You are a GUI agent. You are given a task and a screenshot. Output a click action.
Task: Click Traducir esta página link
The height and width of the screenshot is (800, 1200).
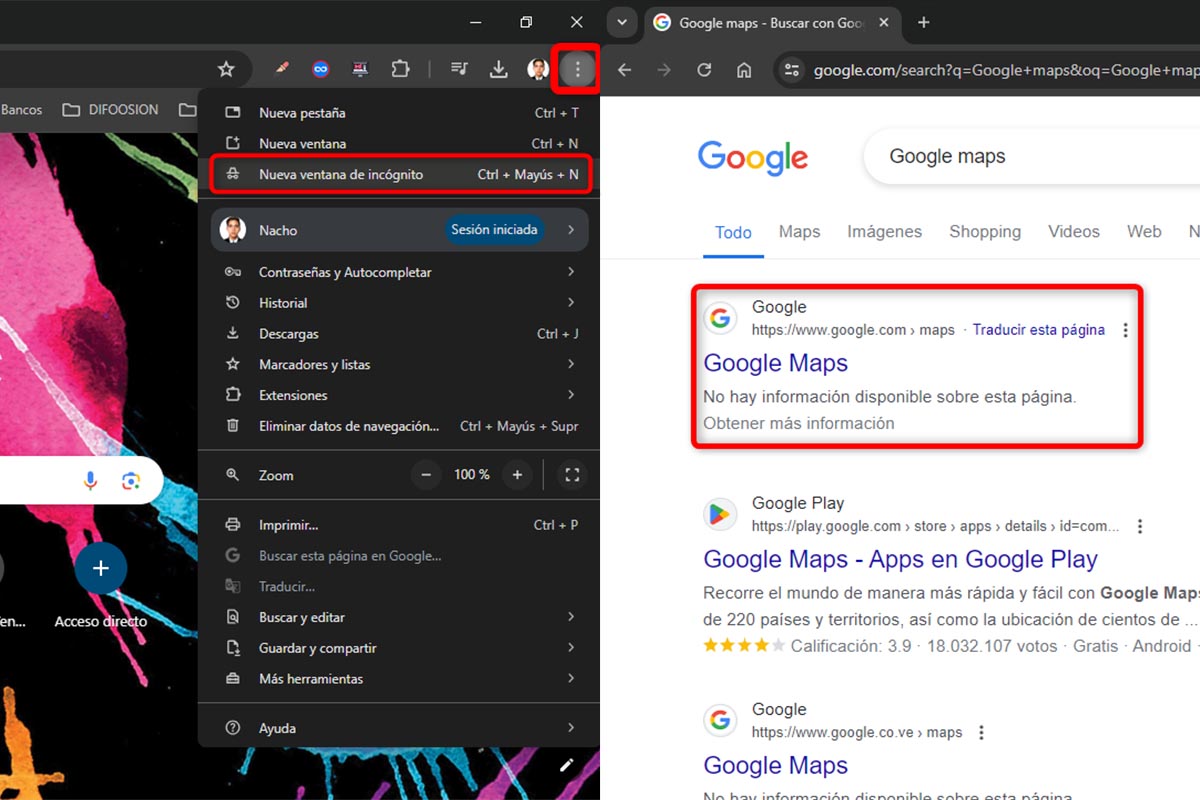click(1038, 330)
